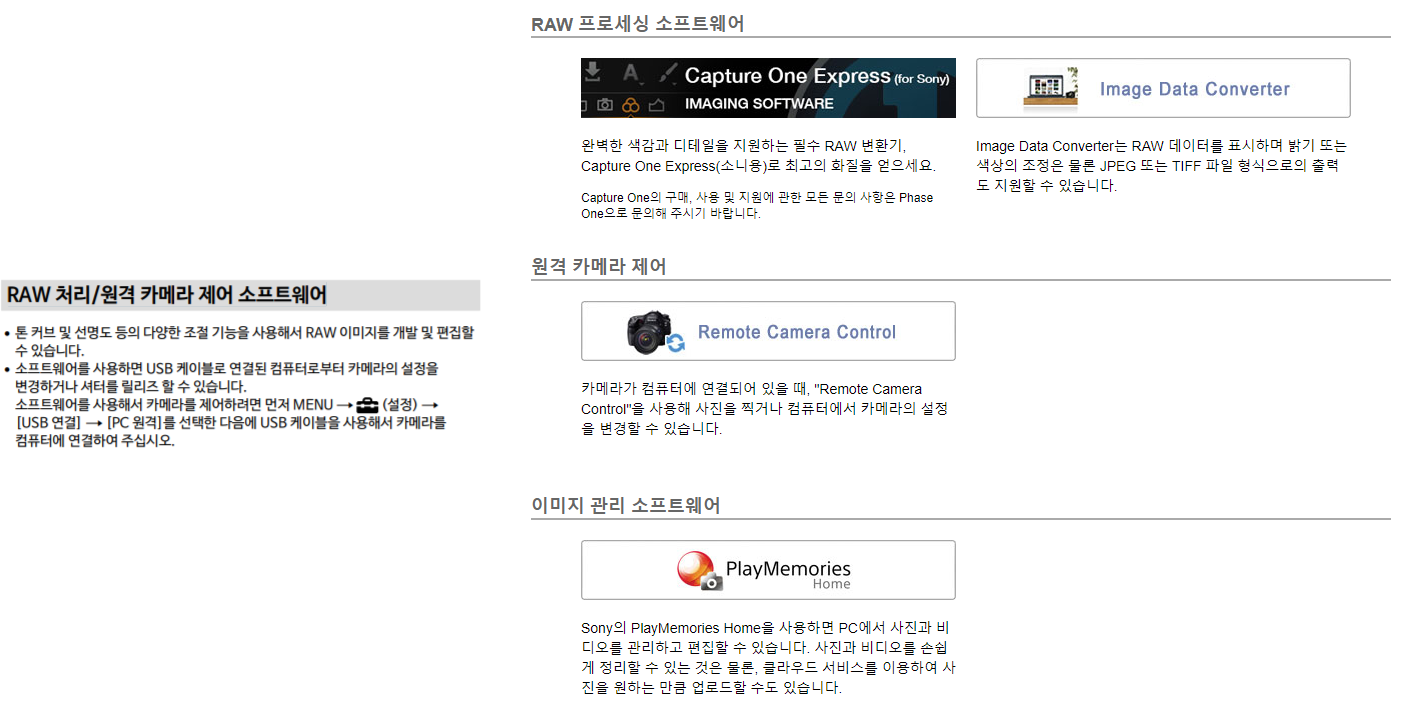This screenshot has width=1410, height=714.
Task: Click the RAW 프로세싱 소프트웨어 section heading
Action: point(637,24)
